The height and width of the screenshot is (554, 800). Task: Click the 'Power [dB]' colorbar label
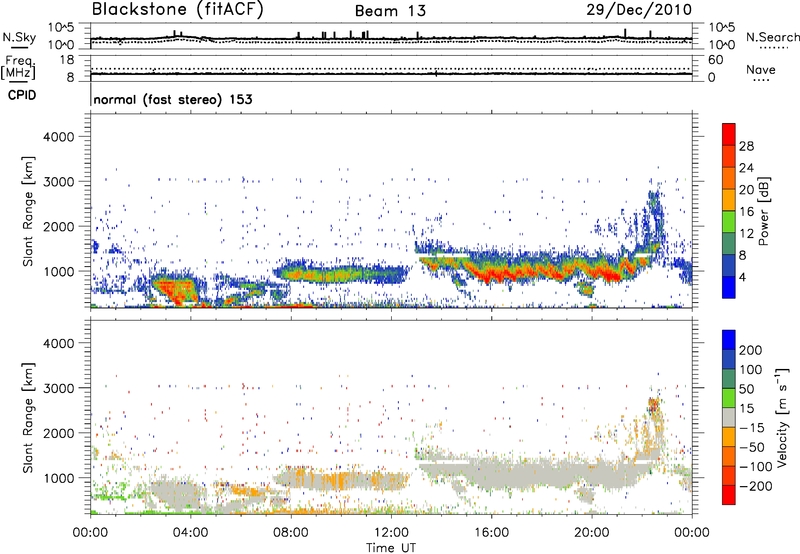coord(764,211)
